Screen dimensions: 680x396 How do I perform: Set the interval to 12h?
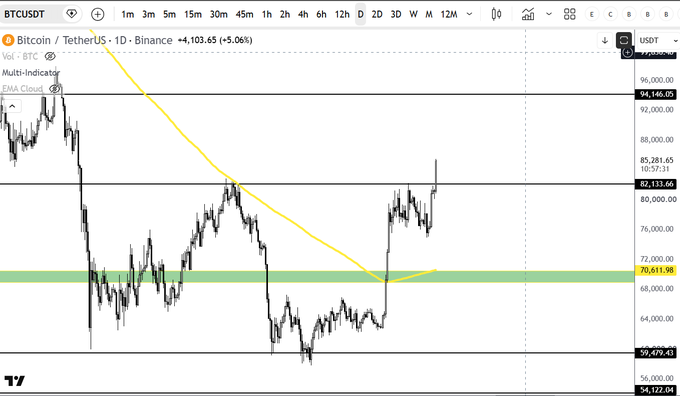pyautogui.click(x=342, y=14)
